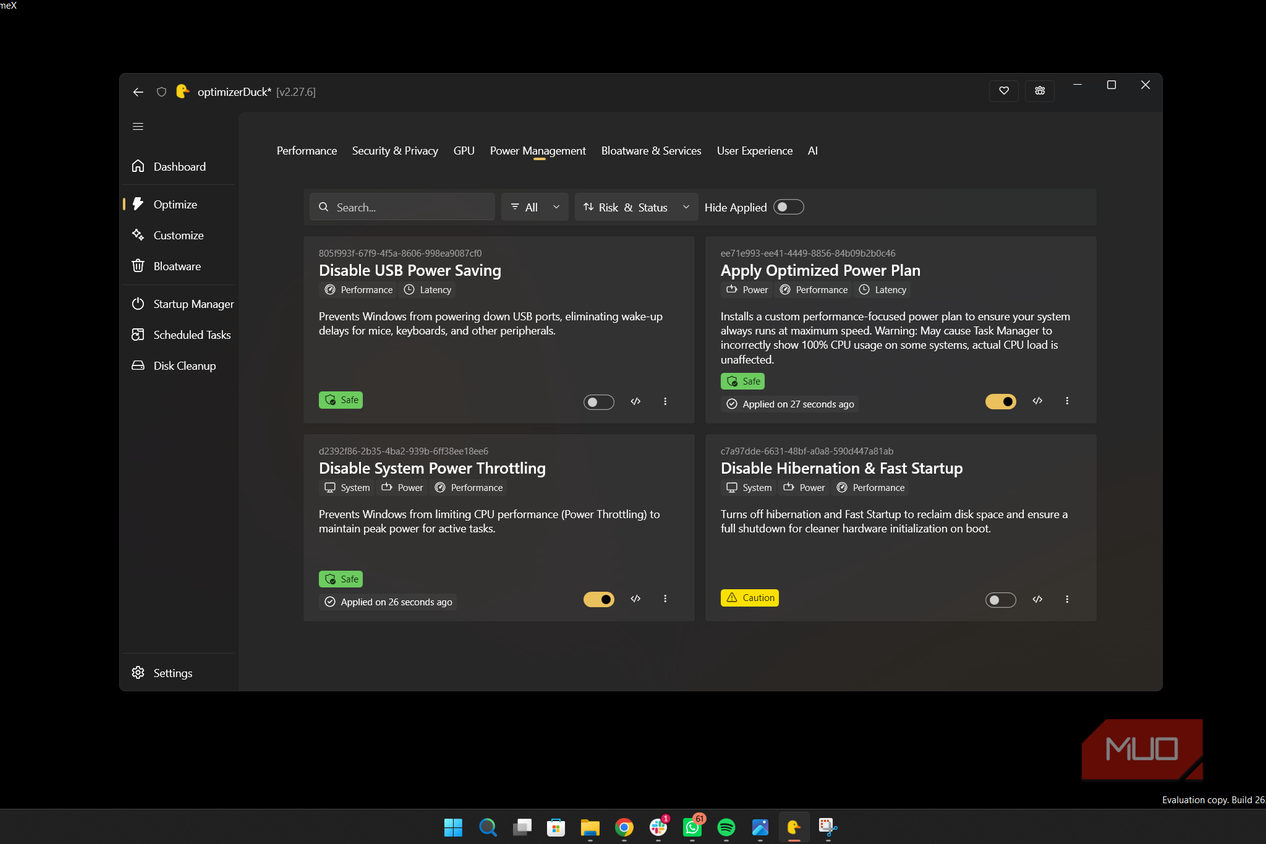View code icon for Disable Hibernation & Fast Startup

tap(1037, 599)
